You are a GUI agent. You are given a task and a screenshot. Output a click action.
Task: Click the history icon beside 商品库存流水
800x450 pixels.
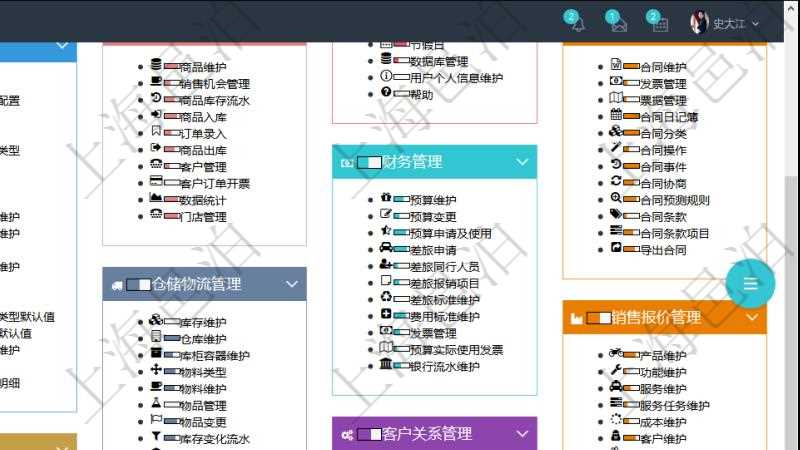click(156, 97)
